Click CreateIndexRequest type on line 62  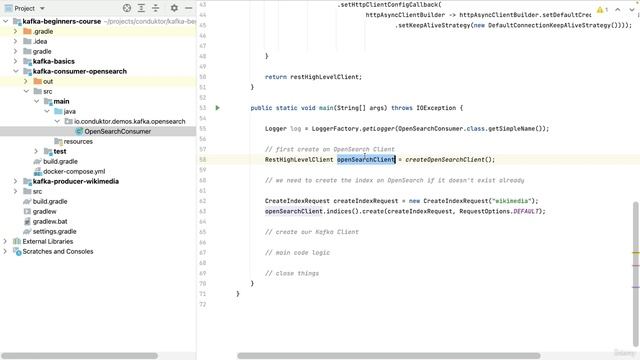(x=297, y=201)
